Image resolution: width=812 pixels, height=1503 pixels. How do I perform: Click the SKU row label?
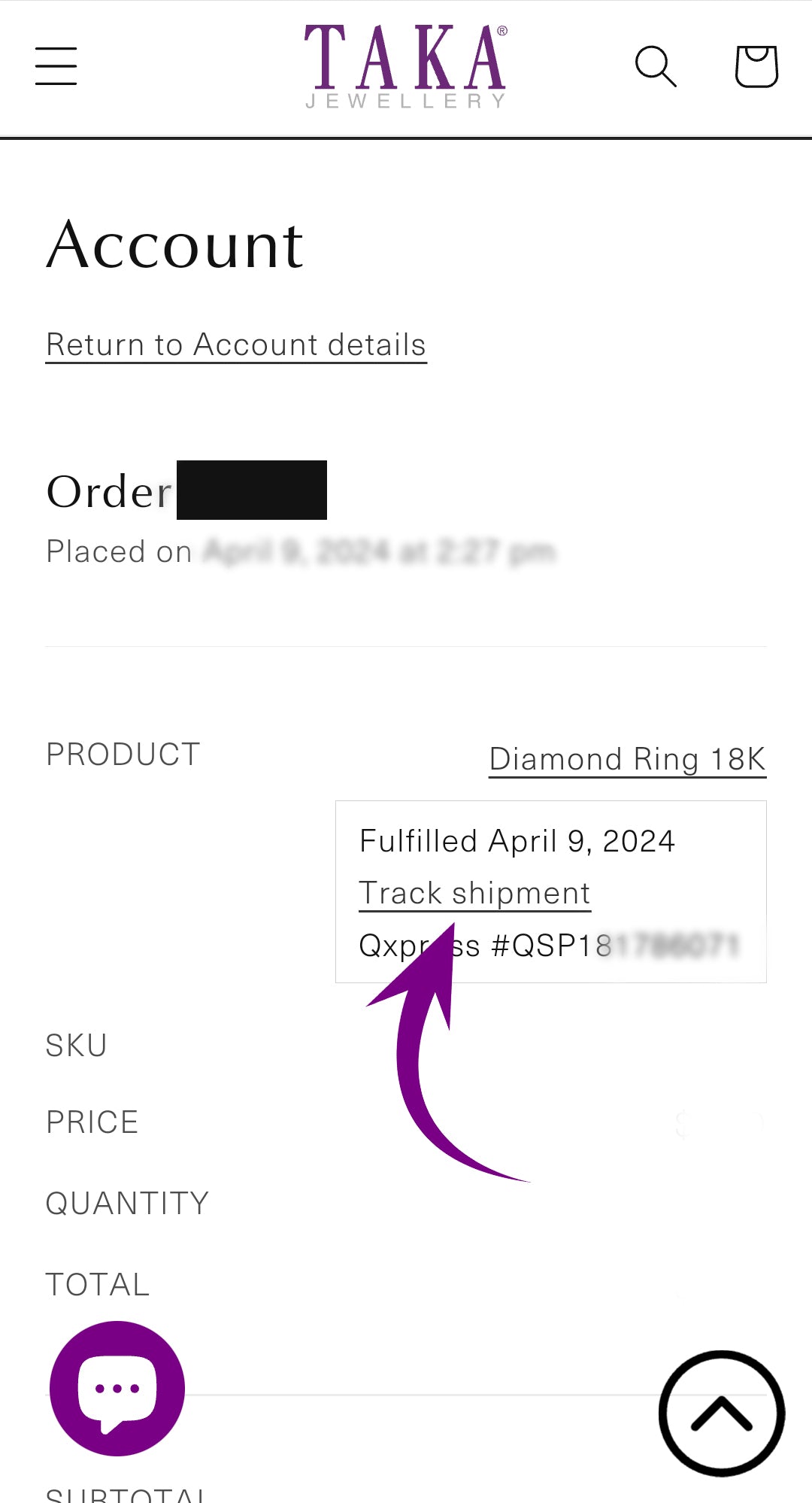click(76, 1046)
